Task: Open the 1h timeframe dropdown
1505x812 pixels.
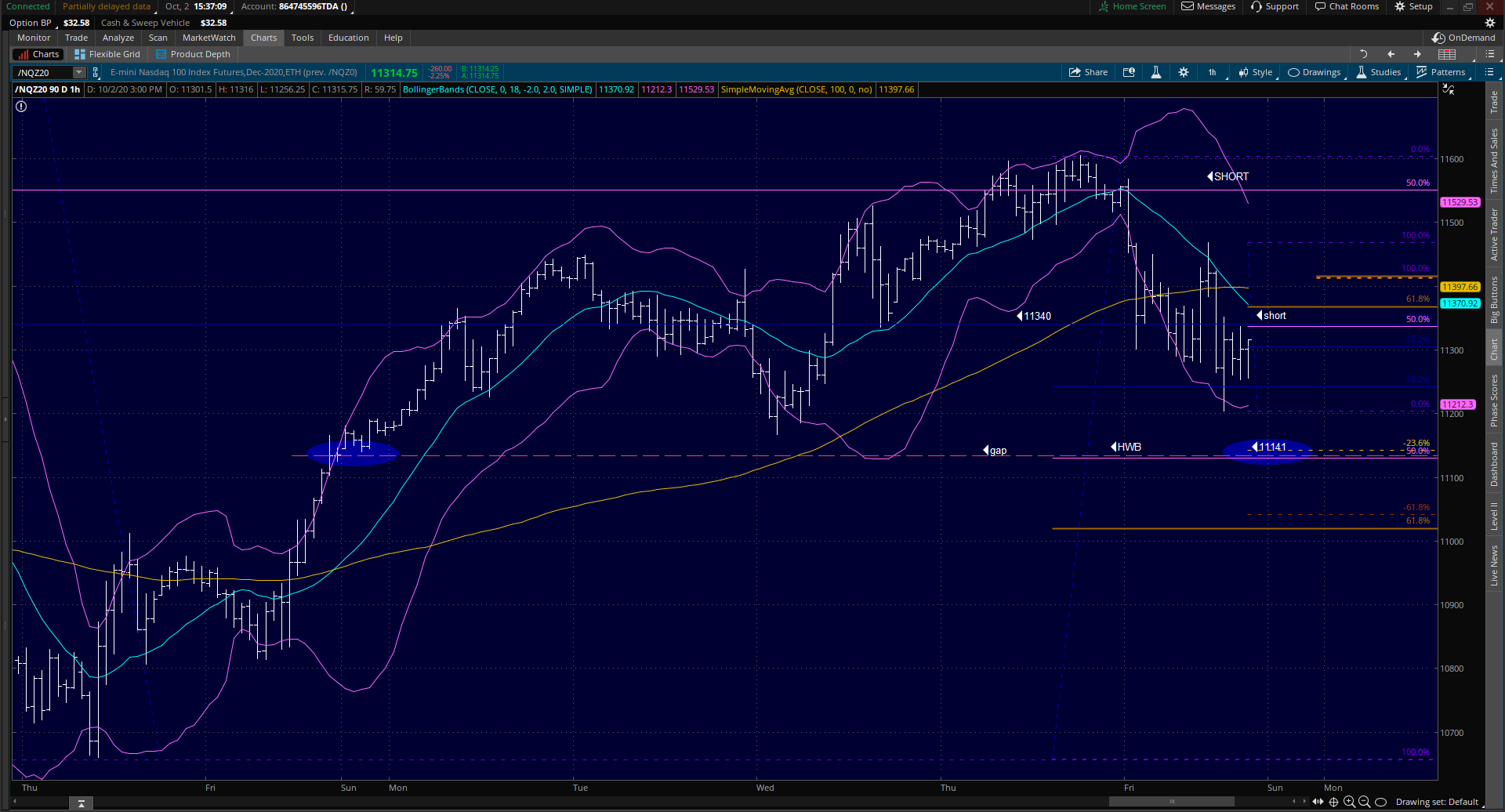Action: 1213,72
